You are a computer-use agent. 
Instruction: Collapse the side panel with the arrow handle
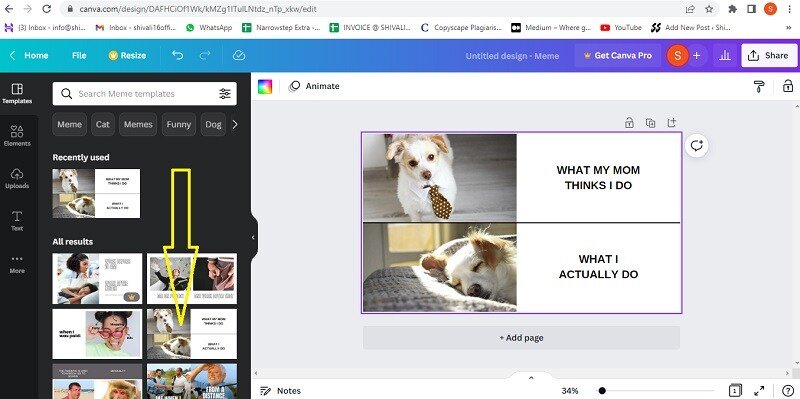[253, 237]
